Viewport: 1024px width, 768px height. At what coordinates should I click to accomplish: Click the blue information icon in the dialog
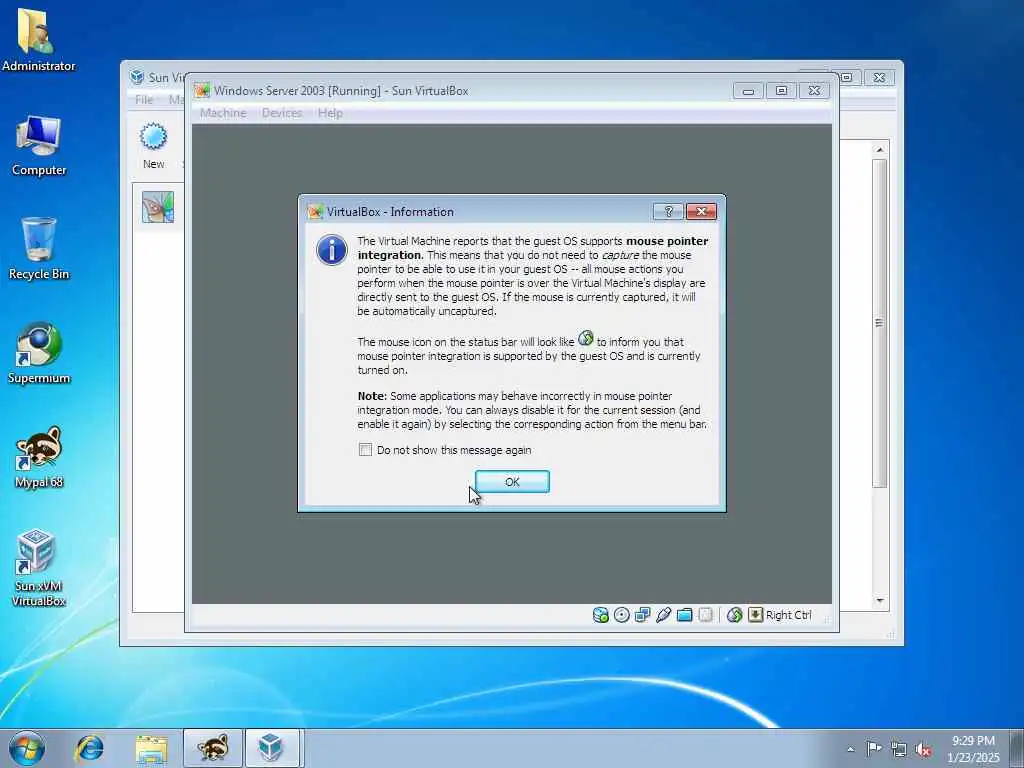click(x=332, y=250)
